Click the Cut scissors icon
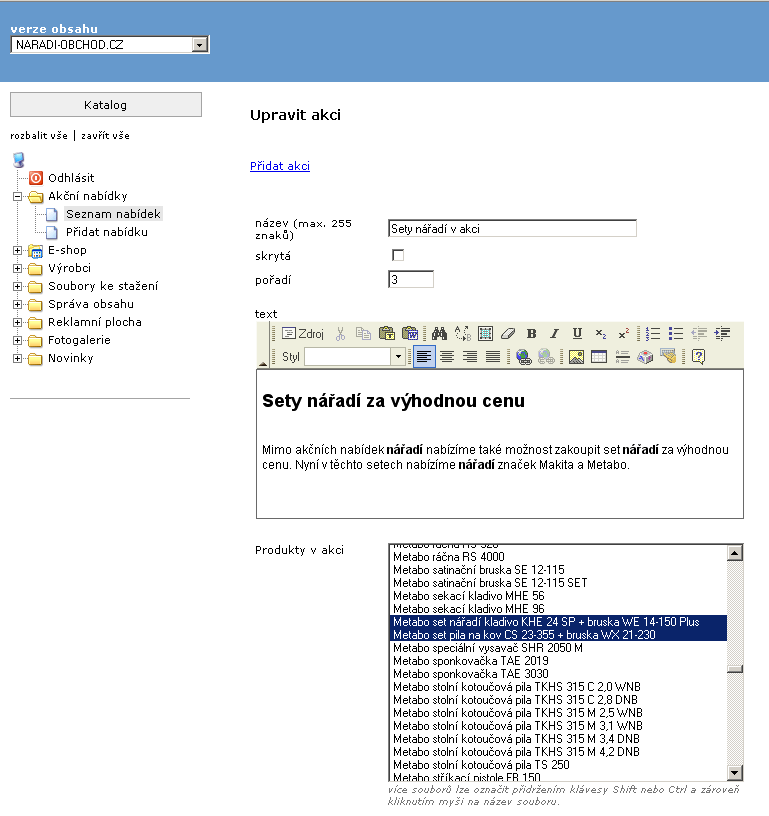The height and width of the screenshot is (816, 769). (x=340, y=334)
